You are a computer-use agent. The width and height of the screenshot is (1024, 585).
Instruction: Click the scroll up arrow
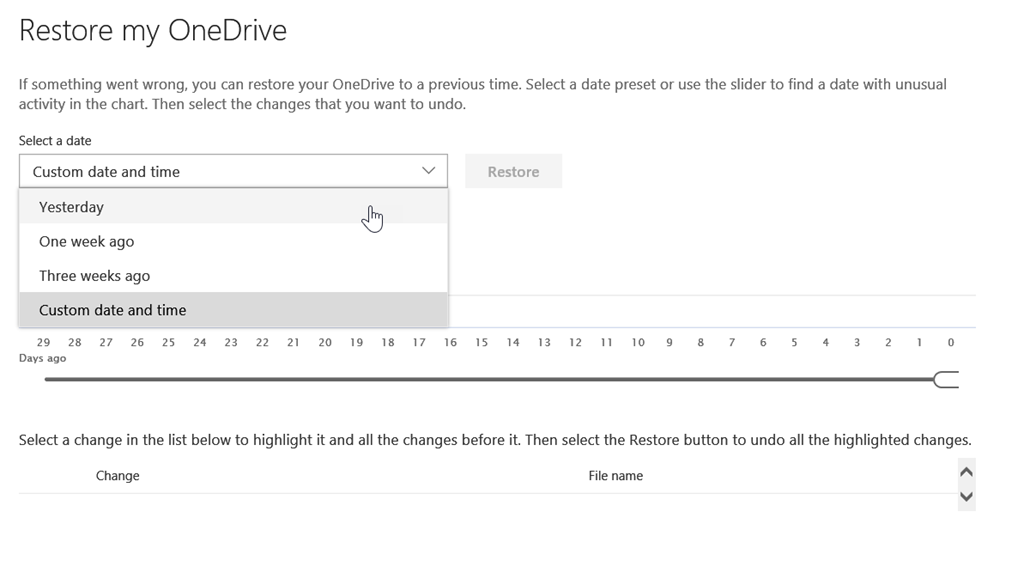(x=966, y=472)
